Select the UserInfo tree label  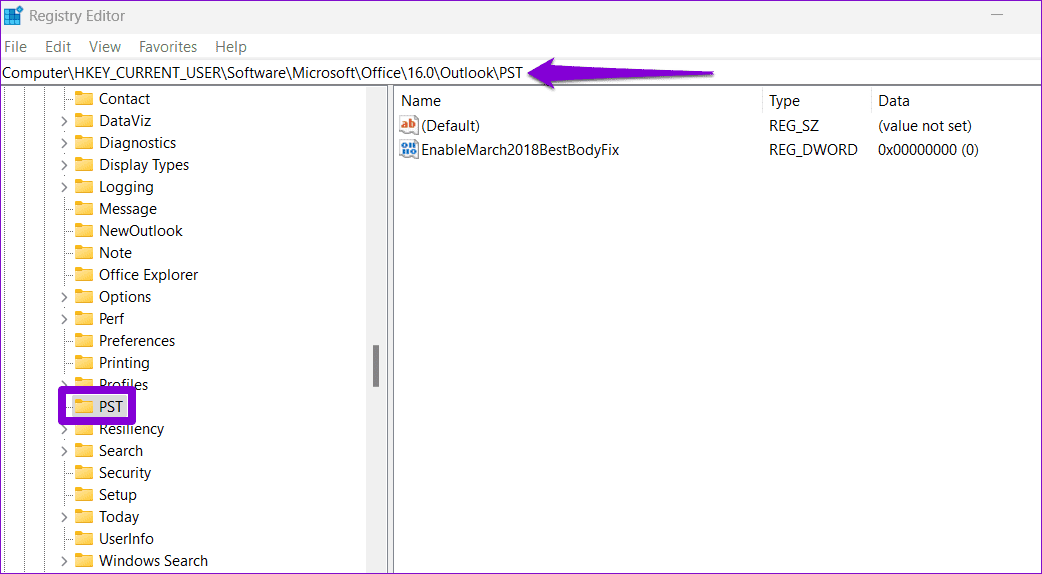126,538
